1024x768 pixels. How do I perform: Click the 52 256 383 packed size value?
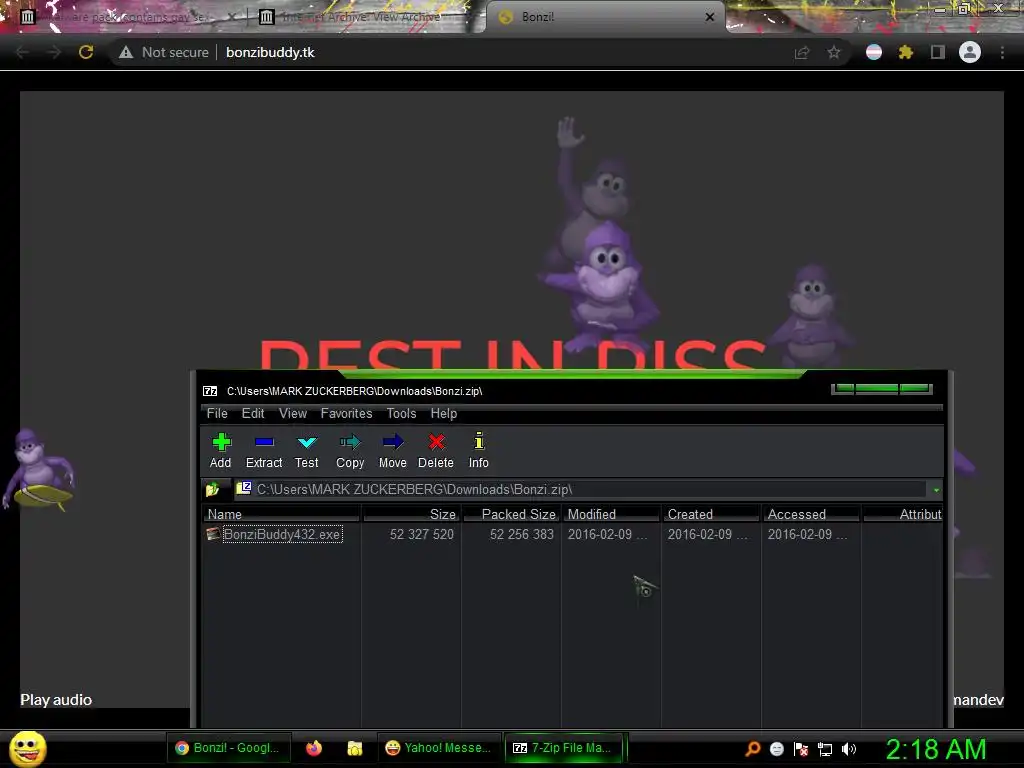tap(522, 534)
